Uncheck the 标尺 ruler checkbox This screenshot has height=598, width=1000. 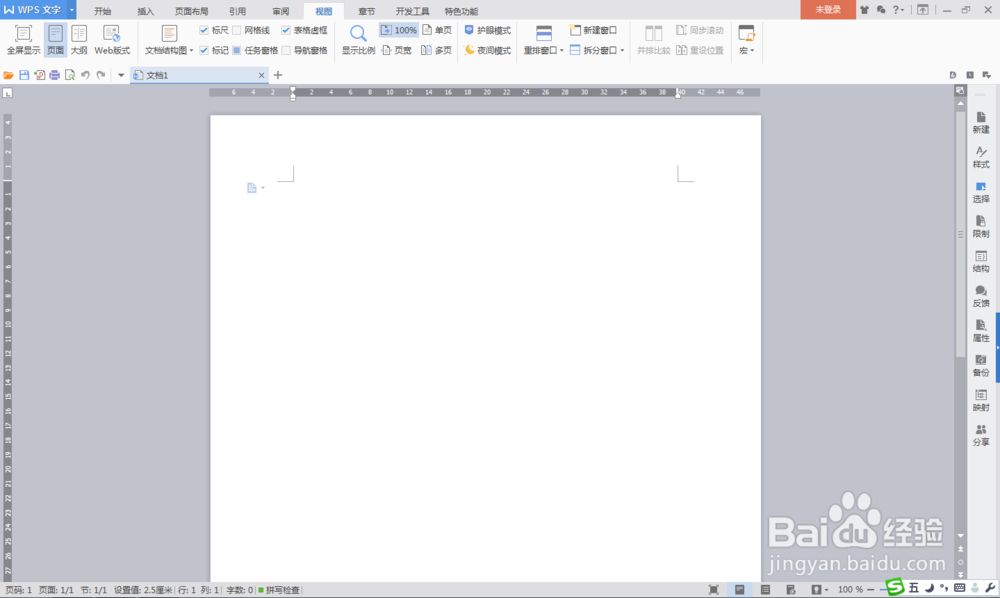[204, 30]
